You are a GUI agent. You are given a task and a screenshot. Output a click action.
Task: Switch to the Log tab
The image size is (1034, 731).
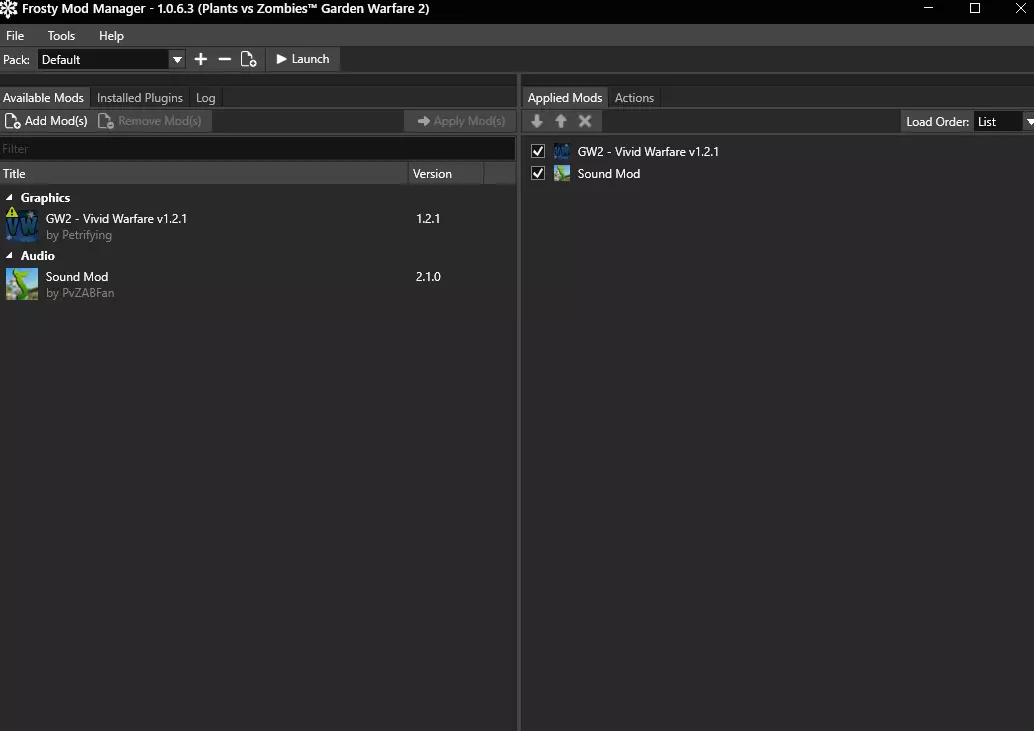point(206,98)
